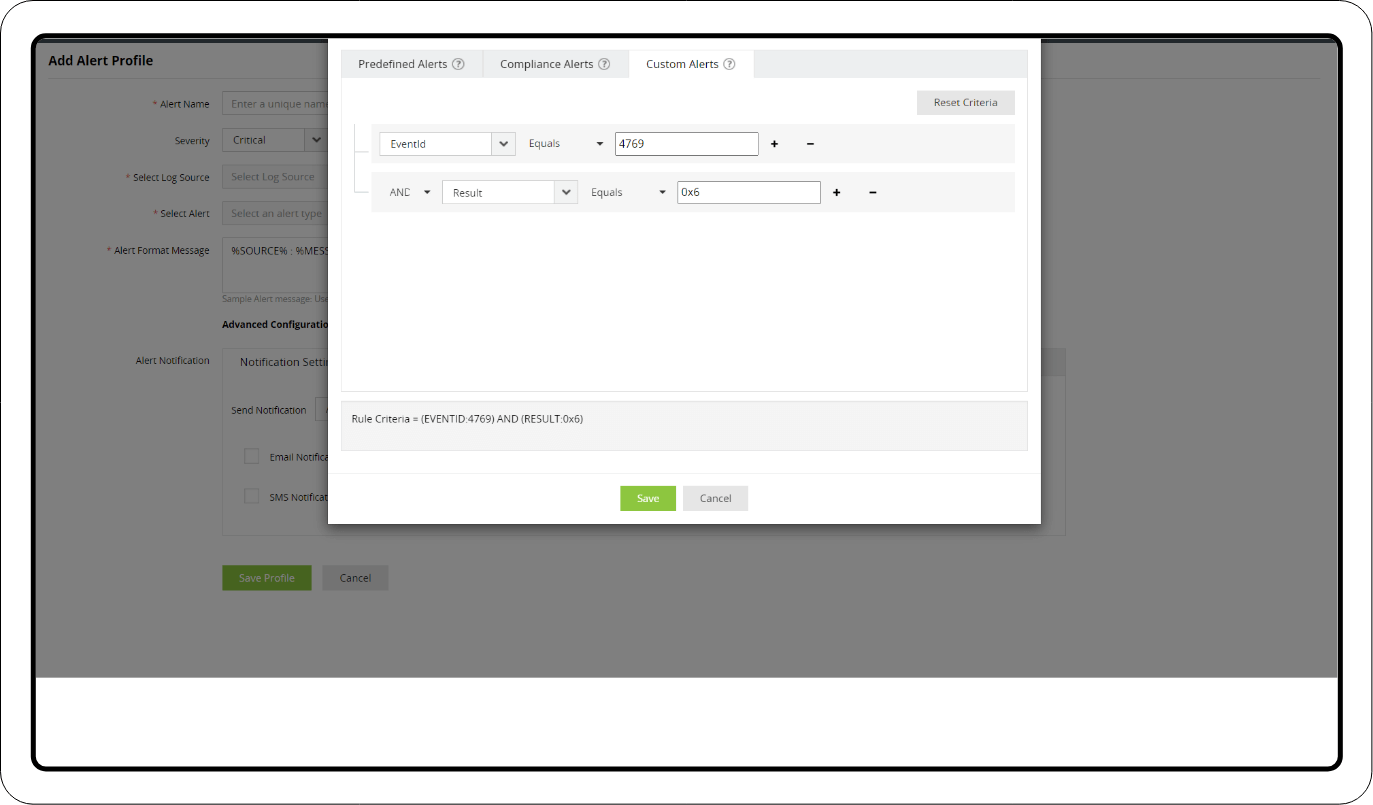Viewport: 1373px width, 805px height.
Task: Remove the EventId criteria row
Action: (x=810, y=144)
